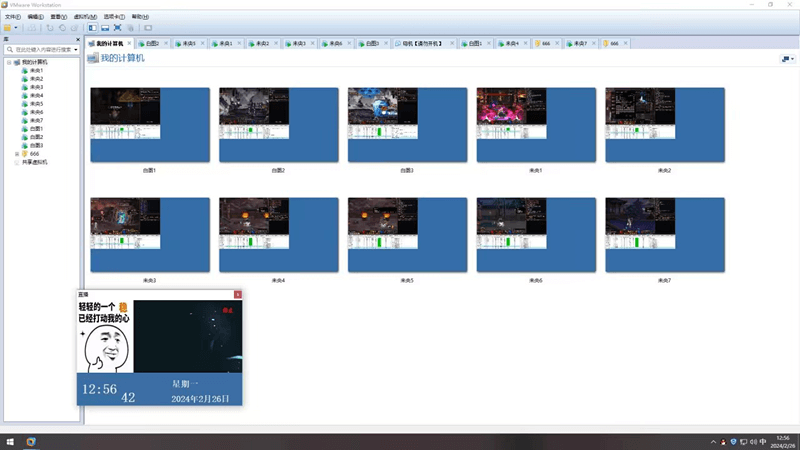The height and width of the screenshot is (450, 800).
Task: Click the Unity mode toolbar icon
Action: (131, 28)
